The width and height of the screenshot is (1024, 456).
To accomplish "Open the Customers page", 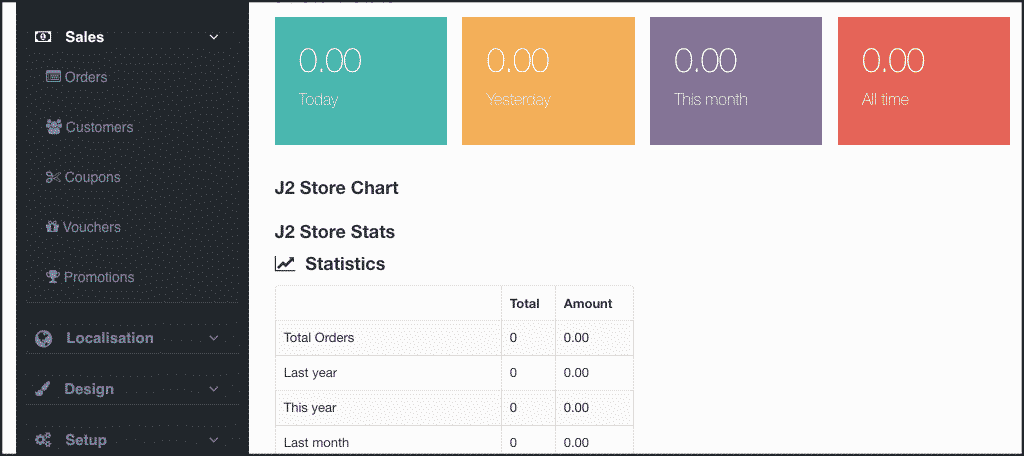I will click(x=99, y=127).
